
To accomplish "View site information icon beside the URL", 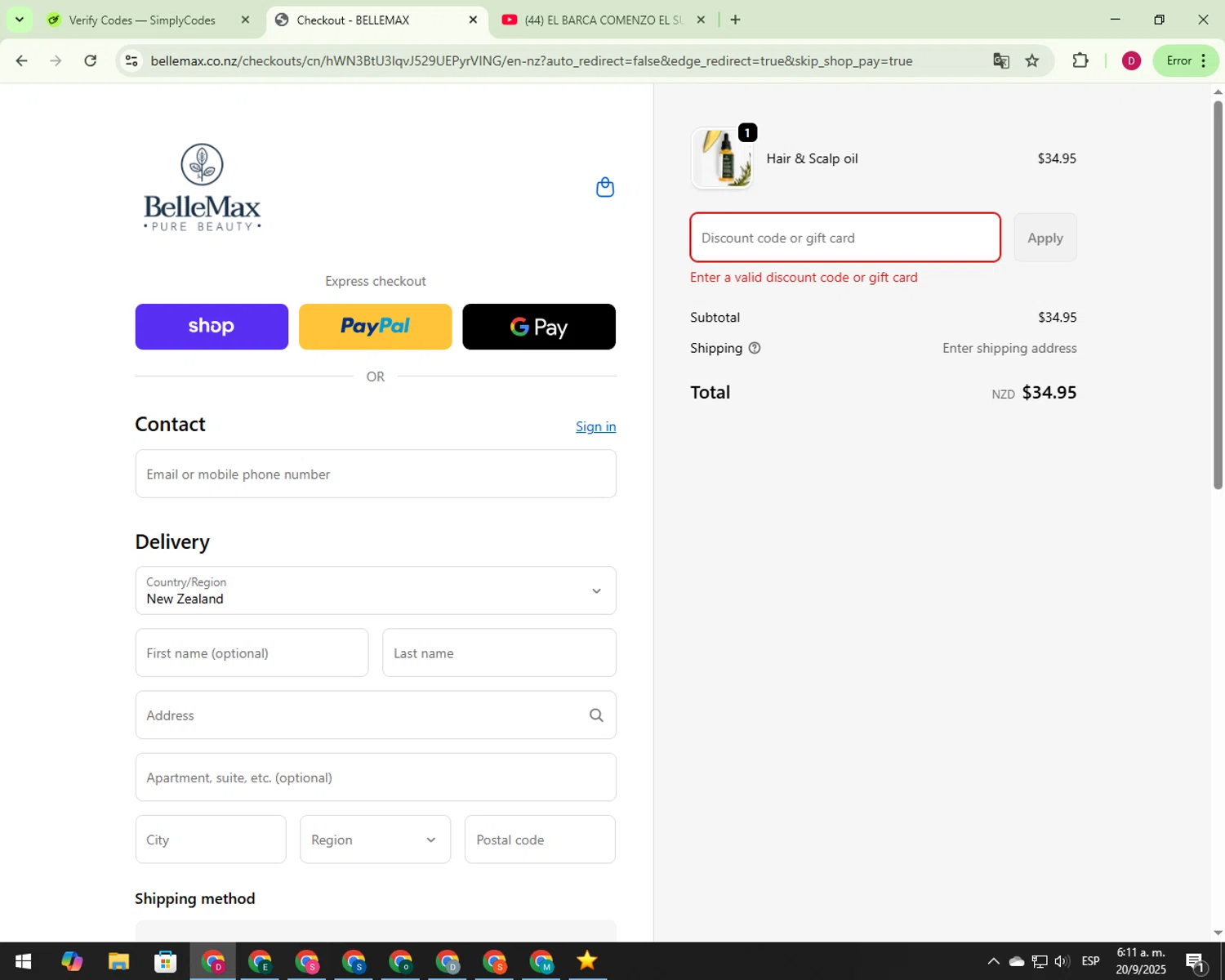I will 131,60.
